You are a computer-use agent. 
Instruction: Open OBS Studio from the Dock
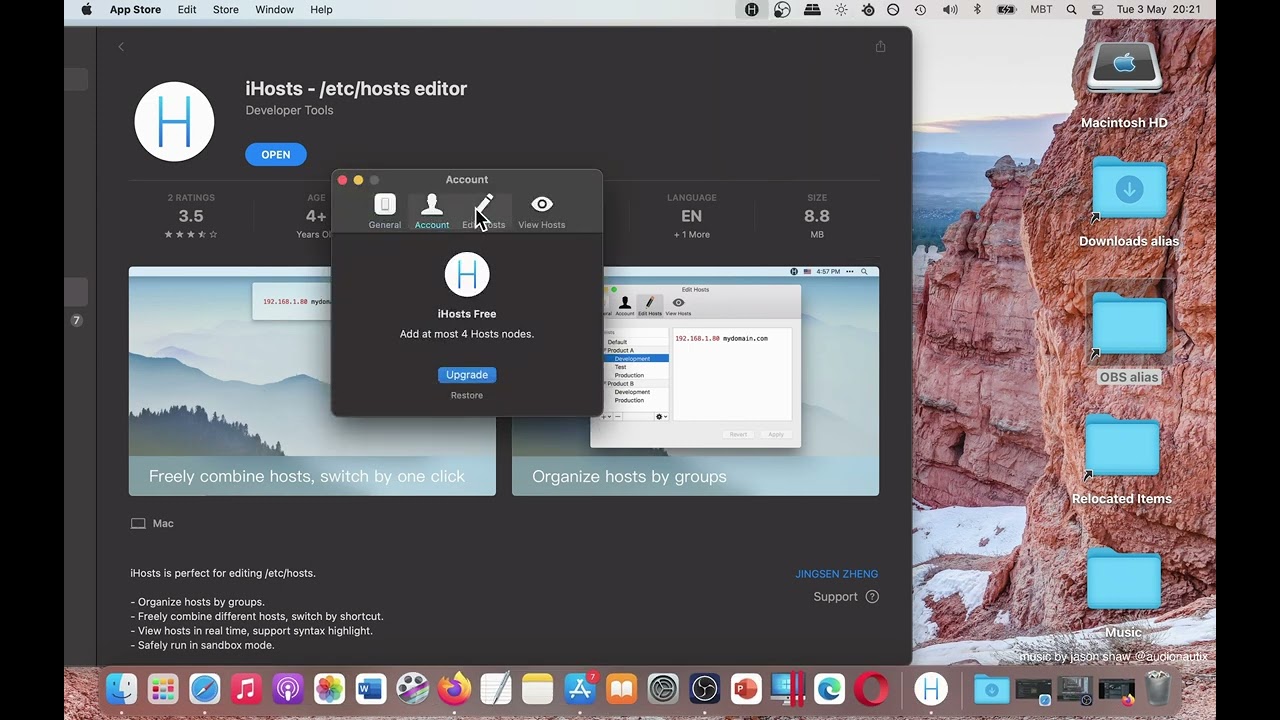[x=705, y=688]
